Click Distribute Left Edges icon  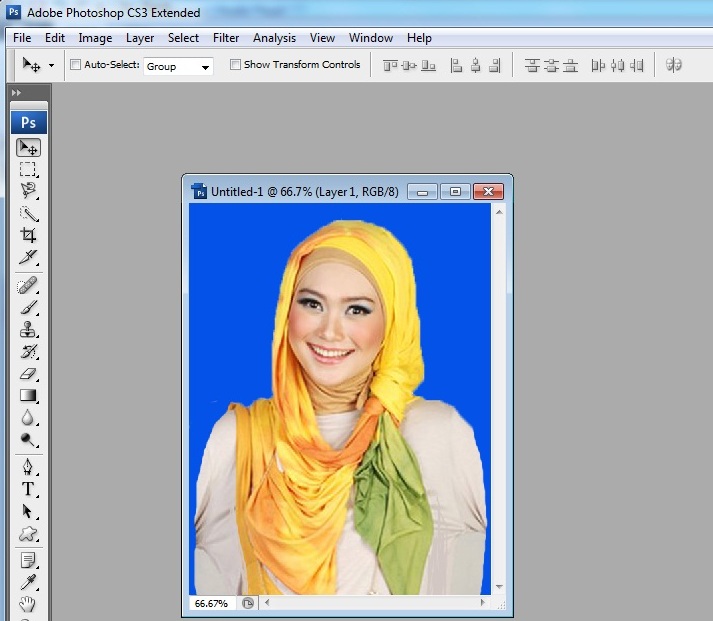(x=598, y=66)
